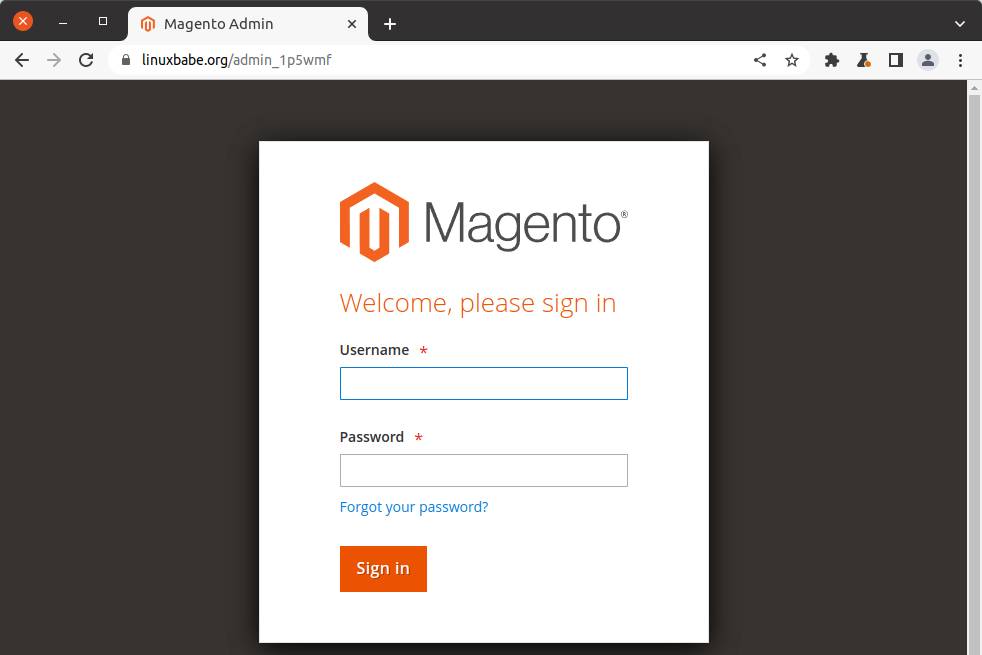View site info via padlock icon
This screenshot has height=655, width=982.
126,60
